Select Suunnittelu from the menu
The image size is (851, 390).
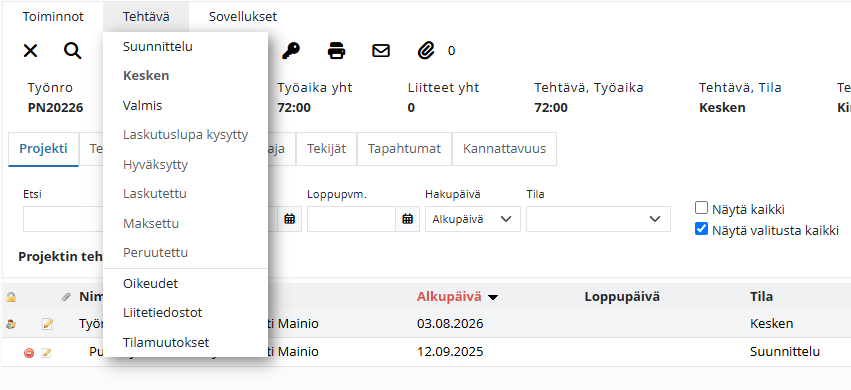186,47
